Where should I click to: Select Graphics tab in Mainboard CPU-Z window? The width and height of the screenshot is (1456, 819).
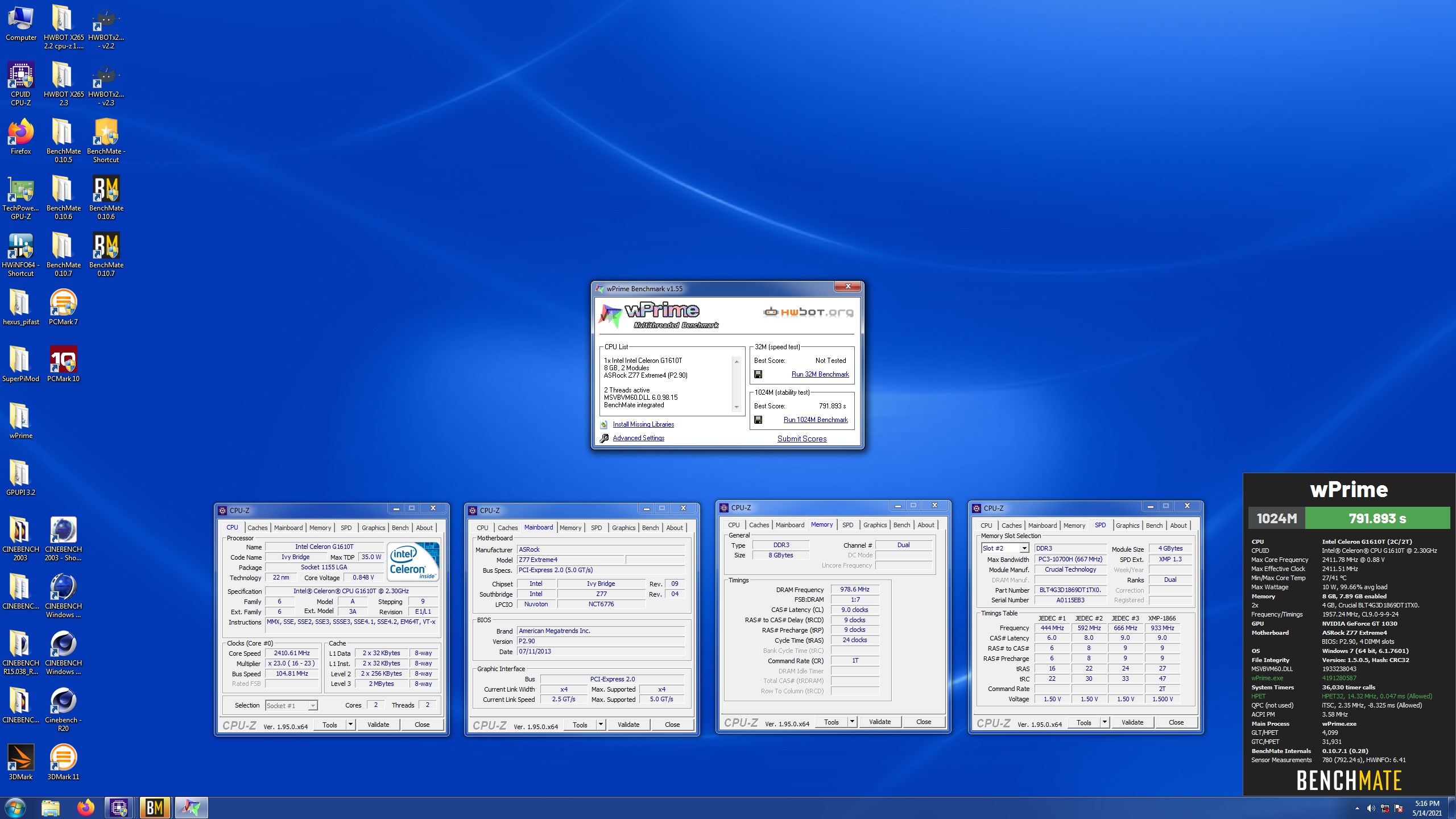623,528
